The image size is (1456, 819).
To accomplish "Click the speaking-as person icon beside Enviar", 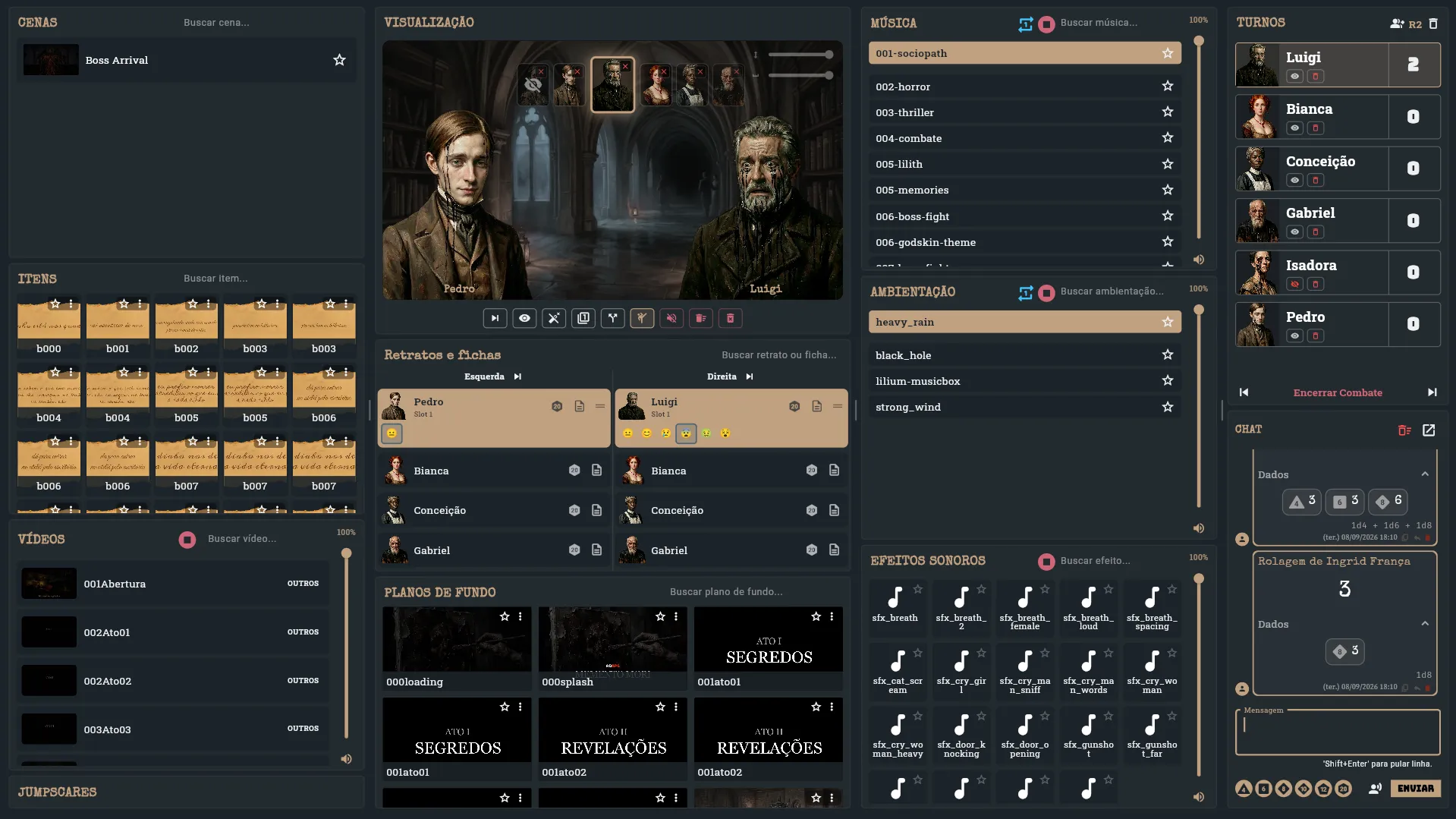I will (x=1375, y=789).
